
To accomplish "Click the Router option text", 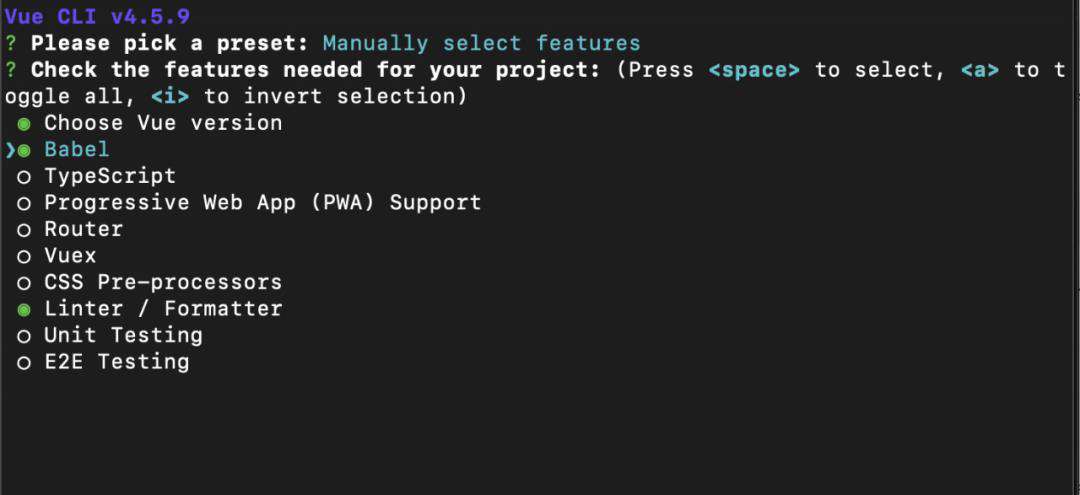I will (x=84, y=229).
